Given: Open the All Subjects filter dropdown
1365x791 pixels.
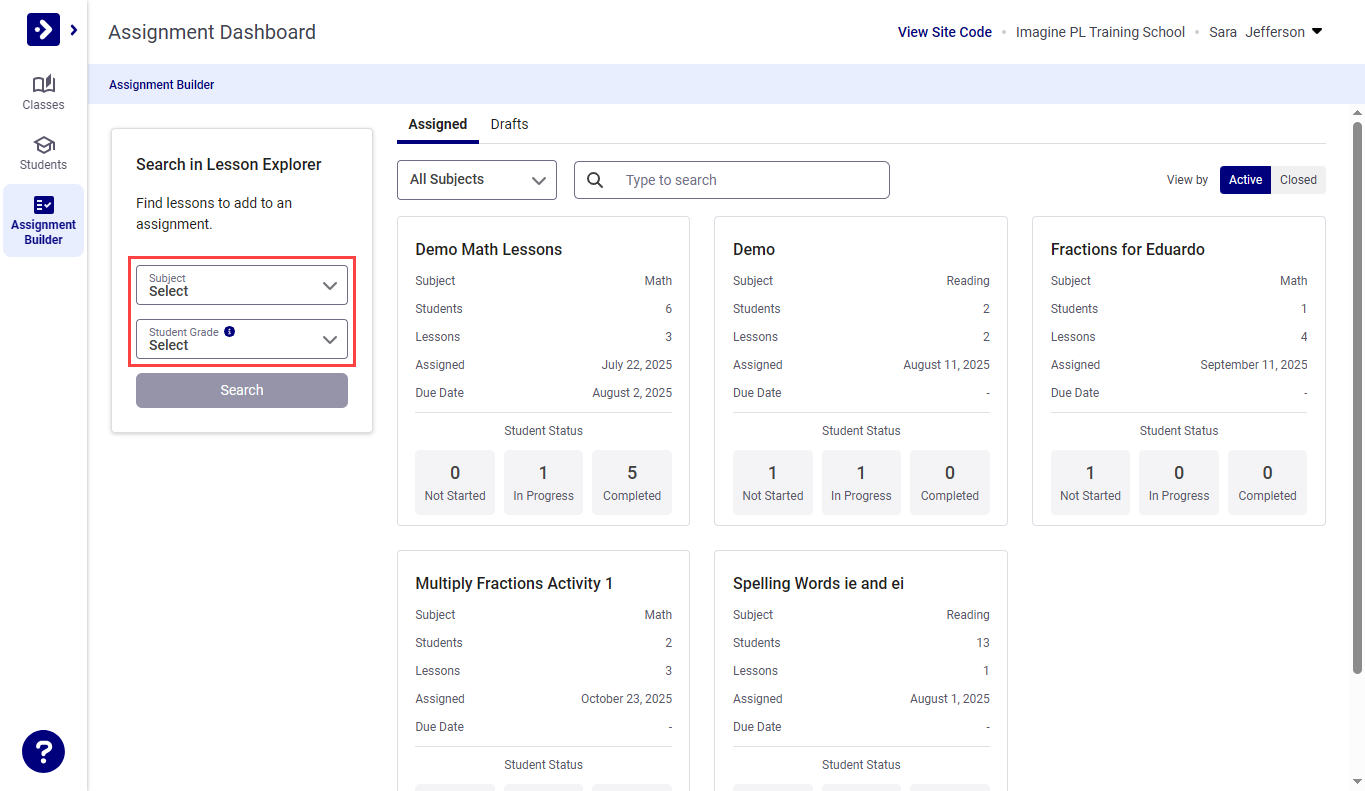Looking at the screenshot, I should click(x=476, y=179).
